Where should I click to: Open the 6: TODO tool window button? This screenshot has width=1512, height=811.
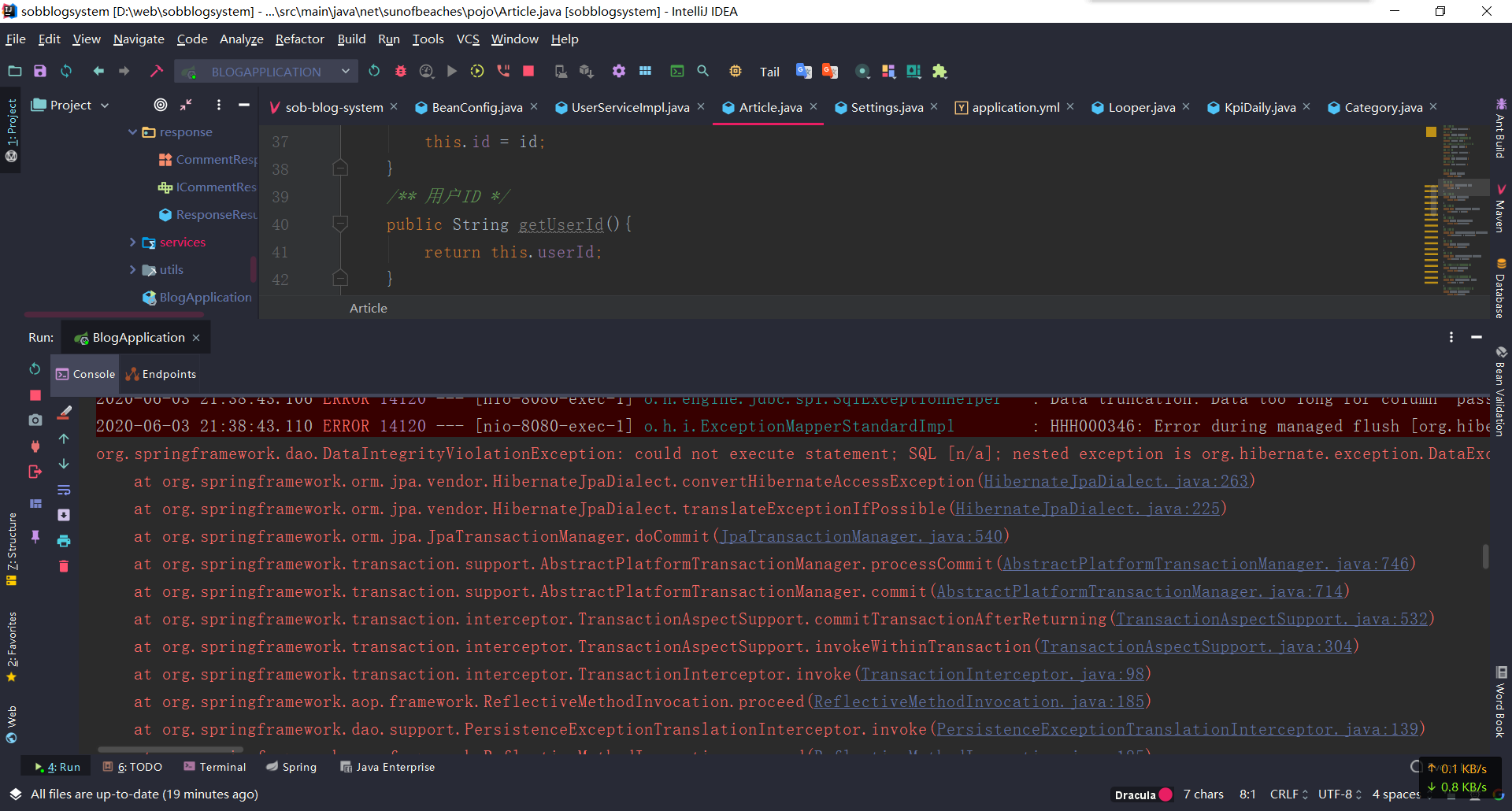point(132,767)
